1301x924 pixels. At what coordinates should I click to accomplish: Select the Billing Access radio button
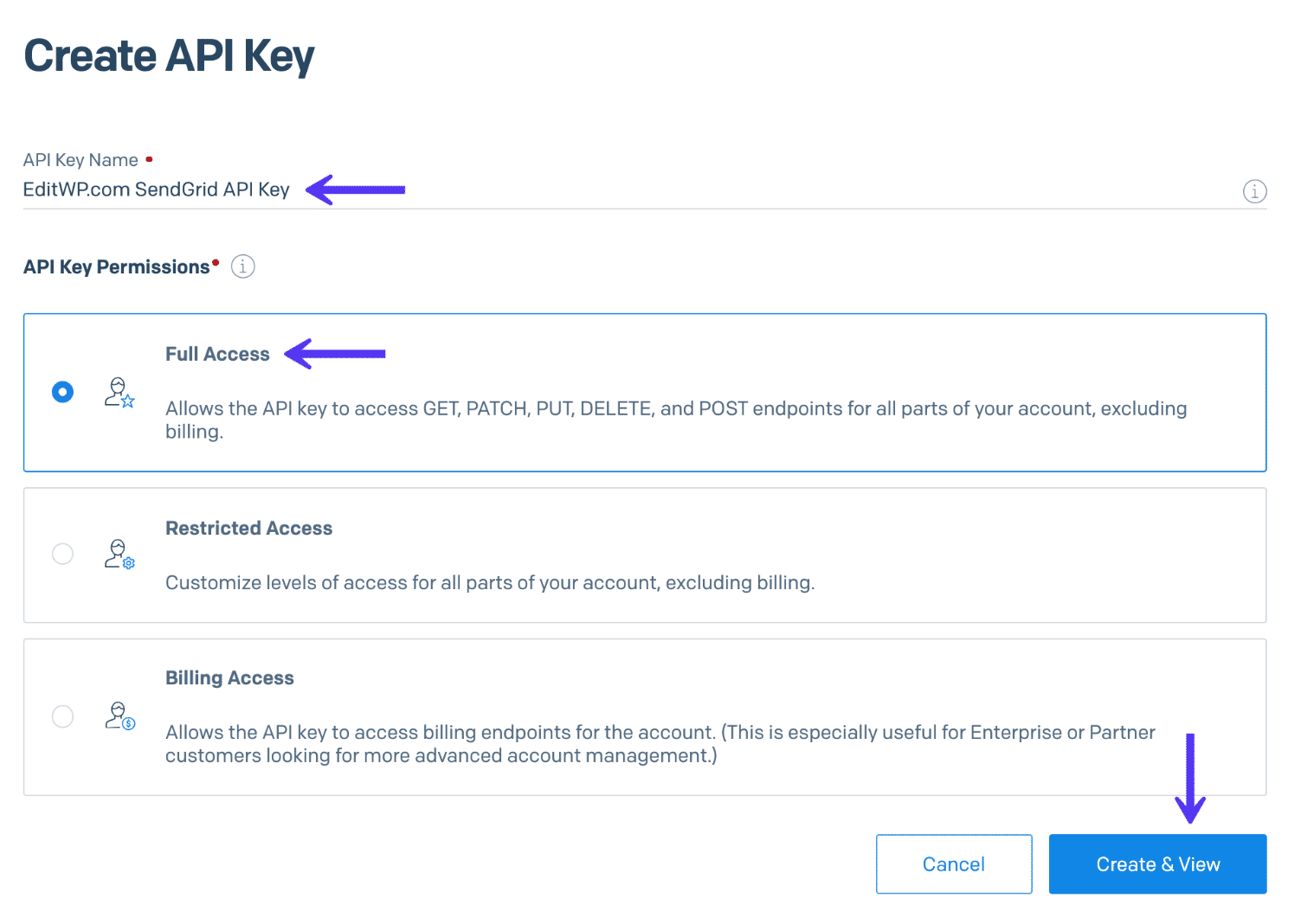coord(61,716)
